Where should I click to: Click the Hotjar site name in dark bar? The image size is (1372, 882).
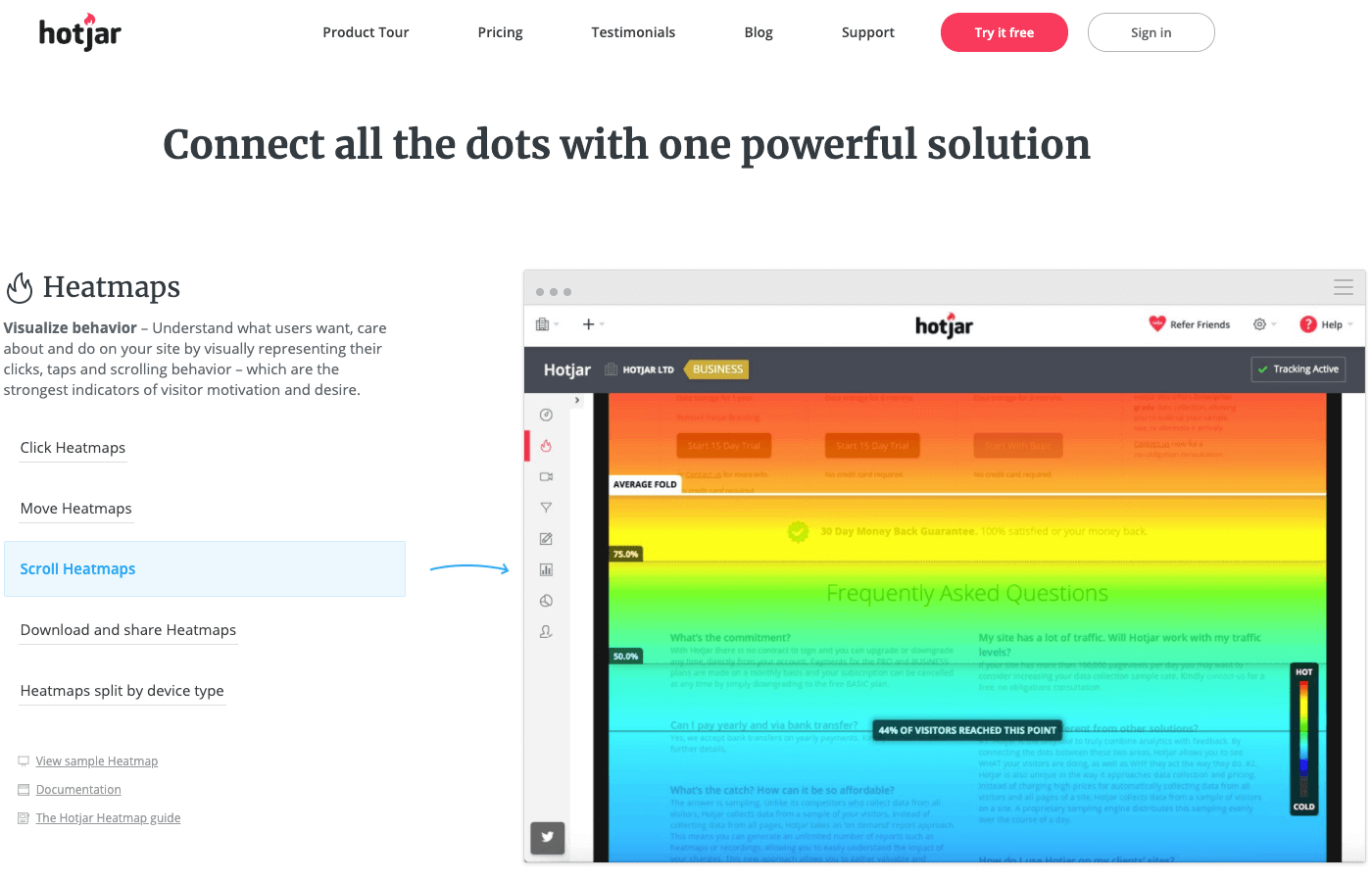(567, 369)
